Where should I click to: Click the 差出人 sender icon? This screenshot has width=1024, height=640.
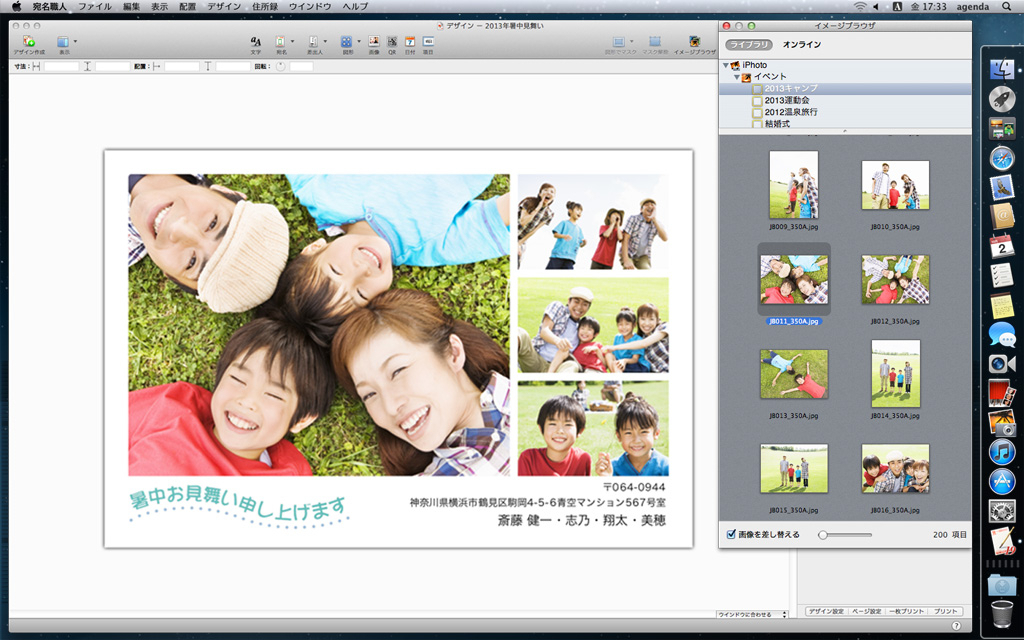(x=313, y=42)
